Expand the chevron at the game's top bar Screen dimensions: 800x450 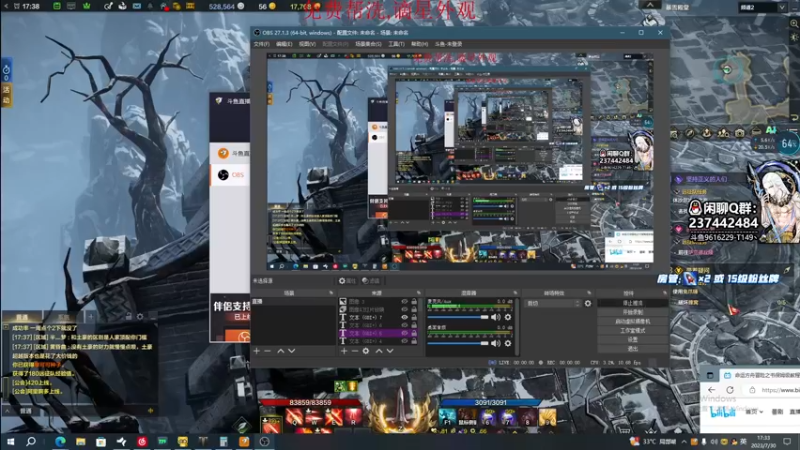point(650,5)
